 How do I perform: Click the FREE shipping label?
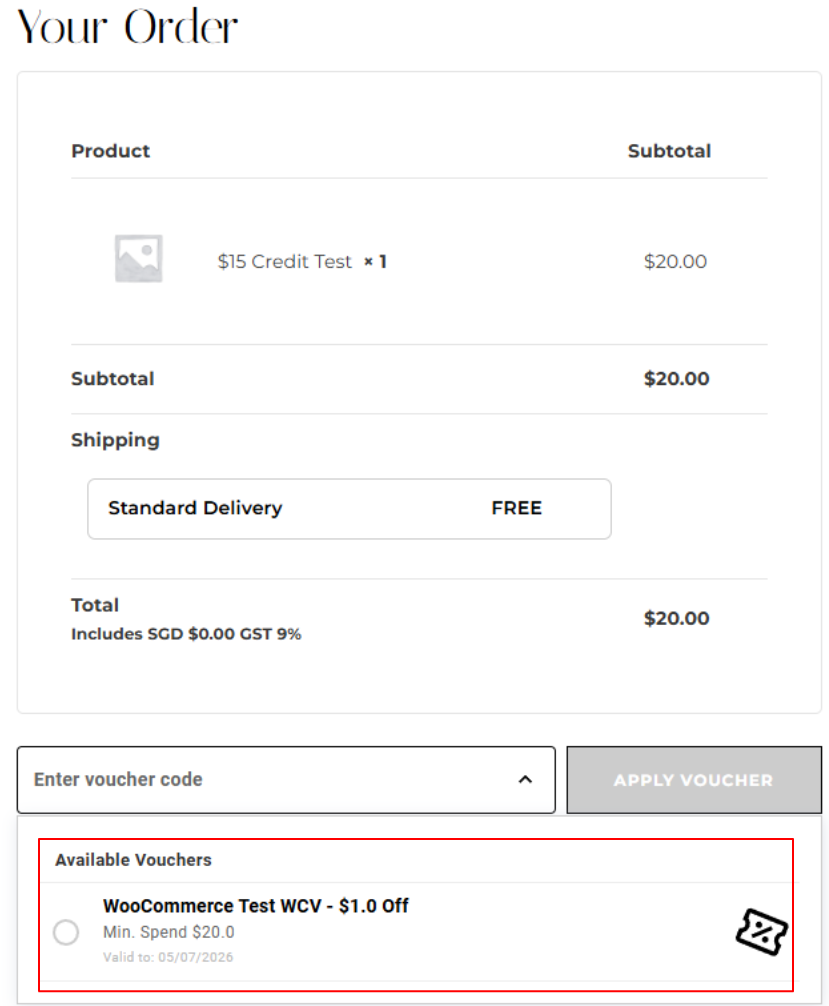click(x=517, y=508)
